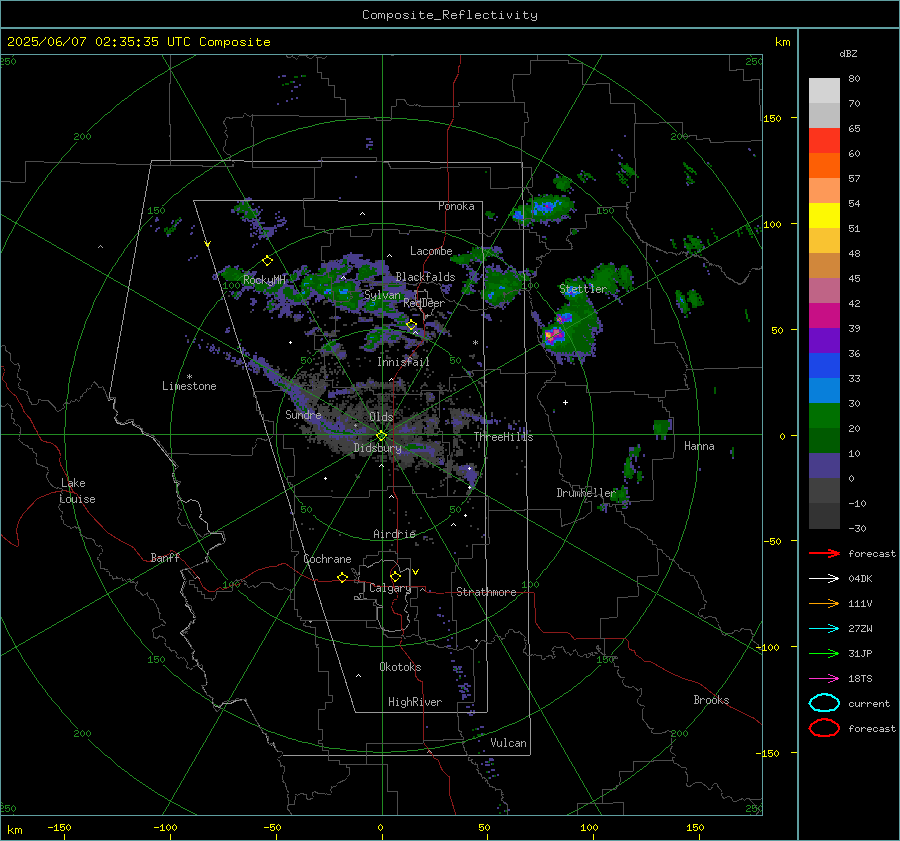Click the Lacombe city label
The image size is (900, 841).
[431, 251]
